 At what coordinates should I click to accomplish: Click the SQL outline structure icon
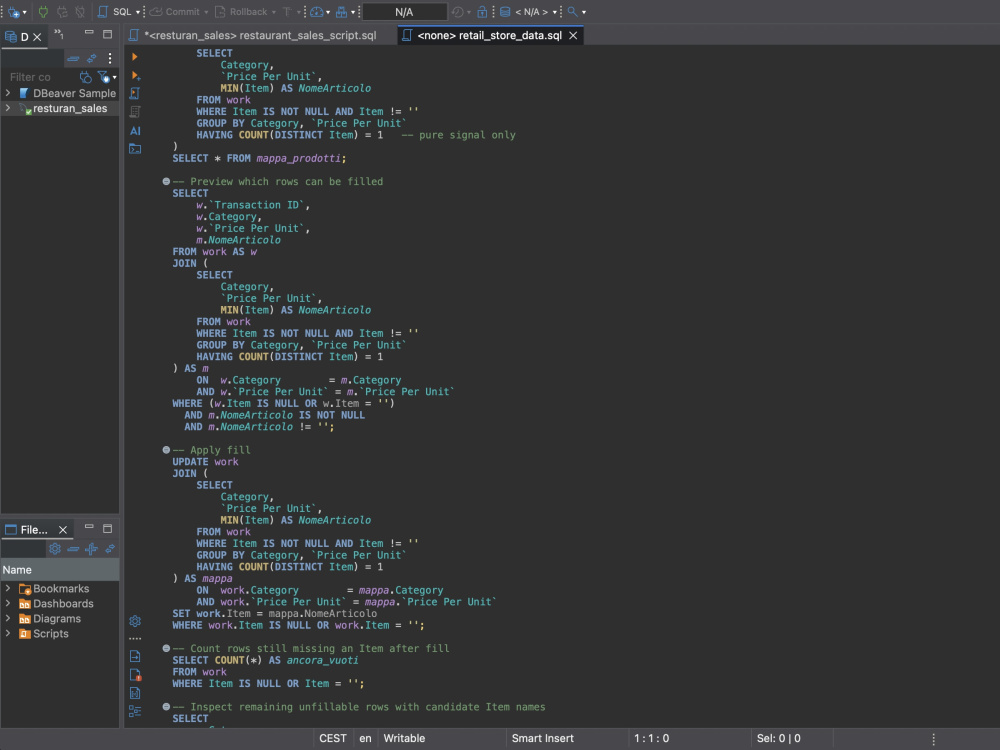coord(135,711)
